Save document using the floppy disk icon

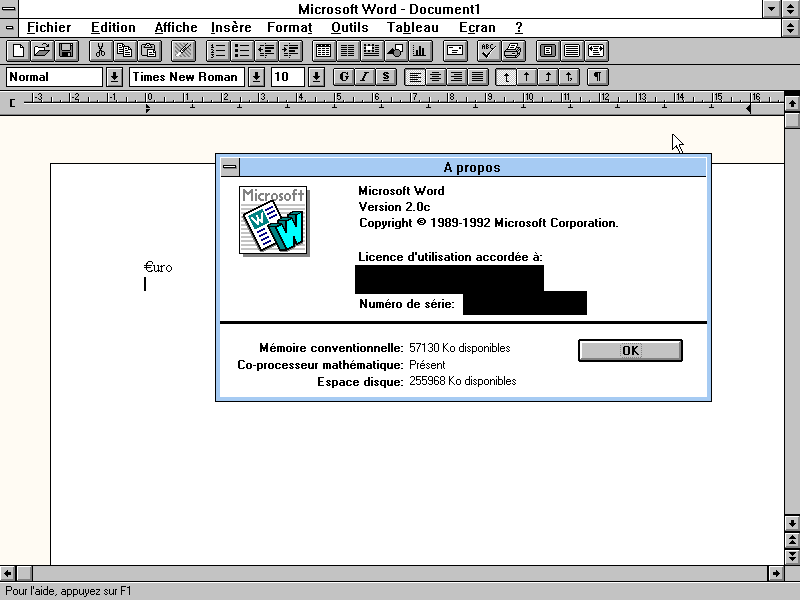(x=66, y=51)
